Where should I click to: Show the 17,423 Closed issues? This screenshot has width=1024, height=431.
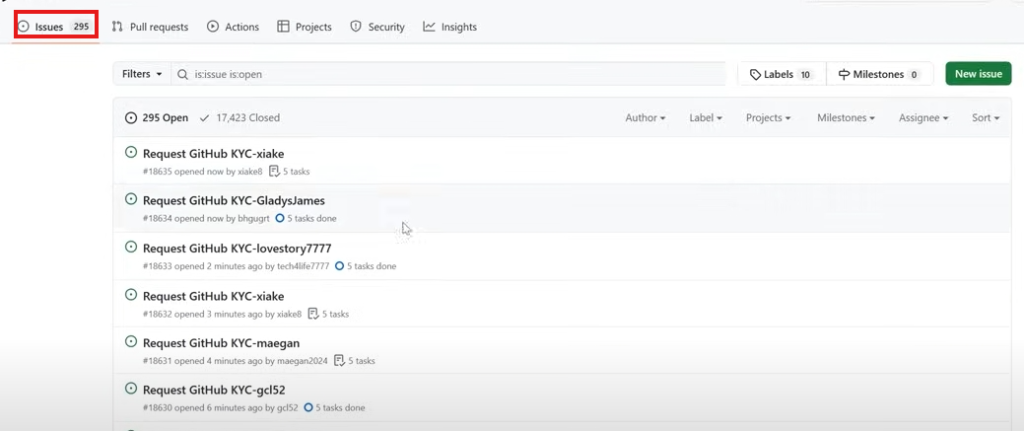[240, 118]
